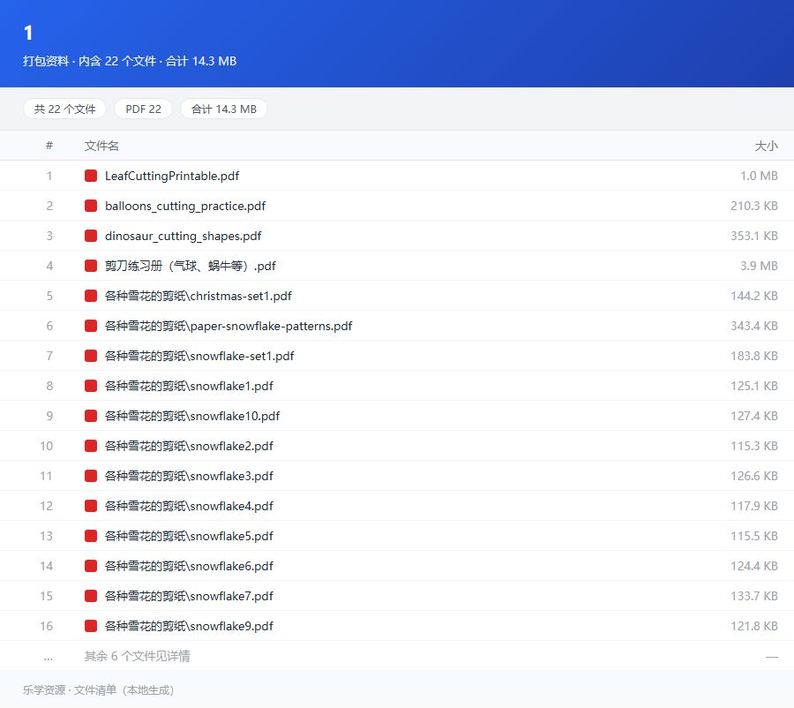Click the 353.1 KB size value
Viewport: 794px width, 708px height.
click(754, 235)
